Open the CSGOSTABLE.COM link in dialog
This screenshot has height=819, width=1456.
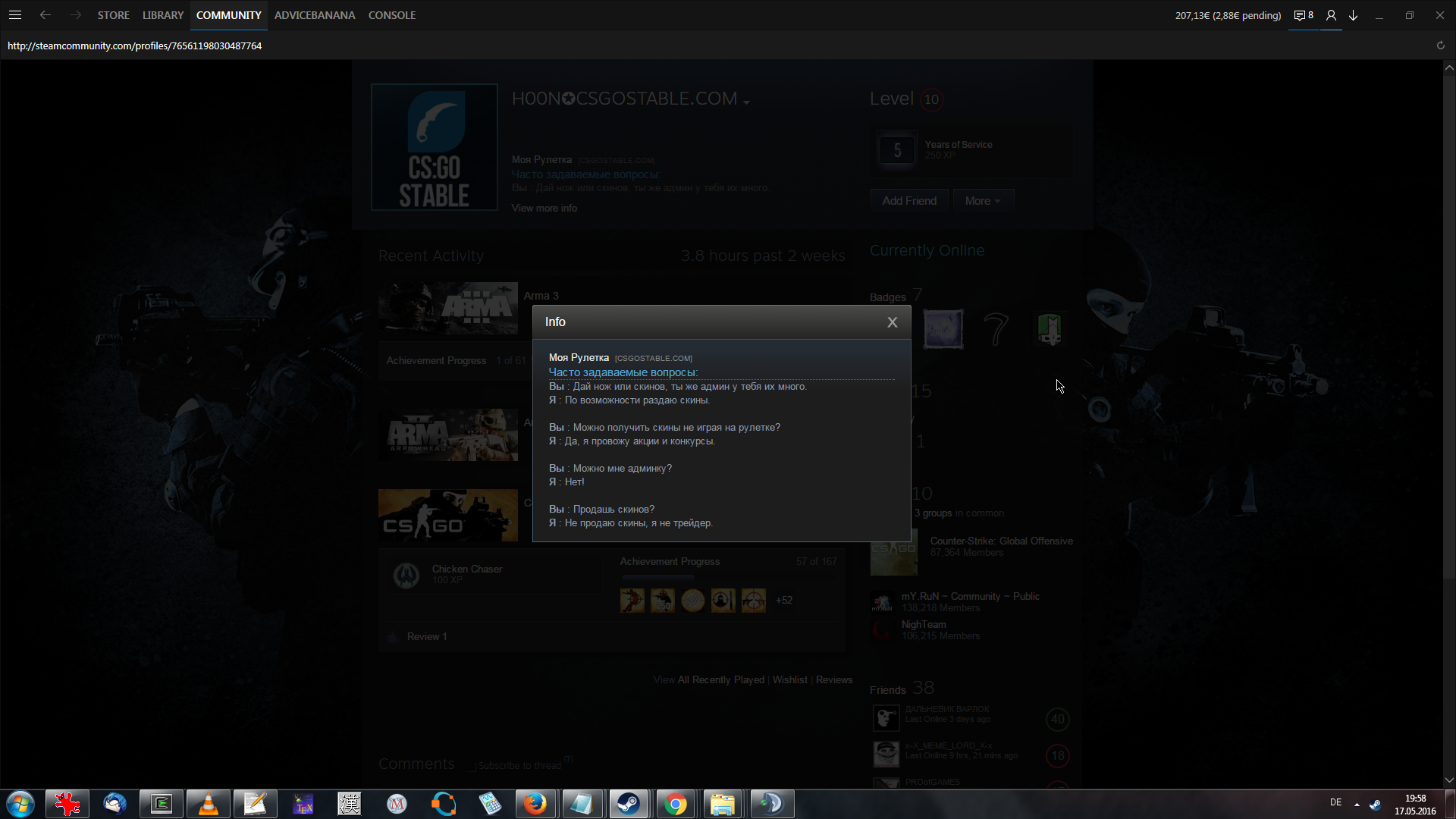(x=653, y=359)
